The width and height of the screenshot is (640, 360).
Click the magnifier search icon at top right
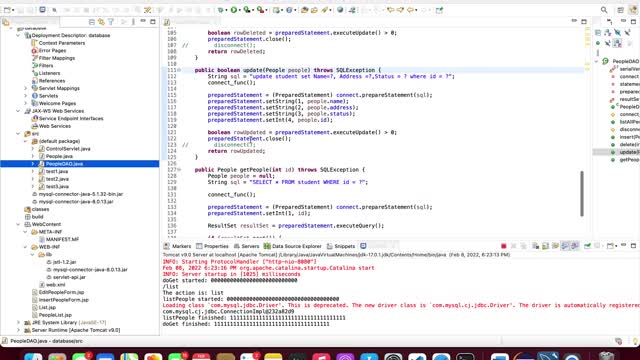pyautogui.click(x=604, y=10)
